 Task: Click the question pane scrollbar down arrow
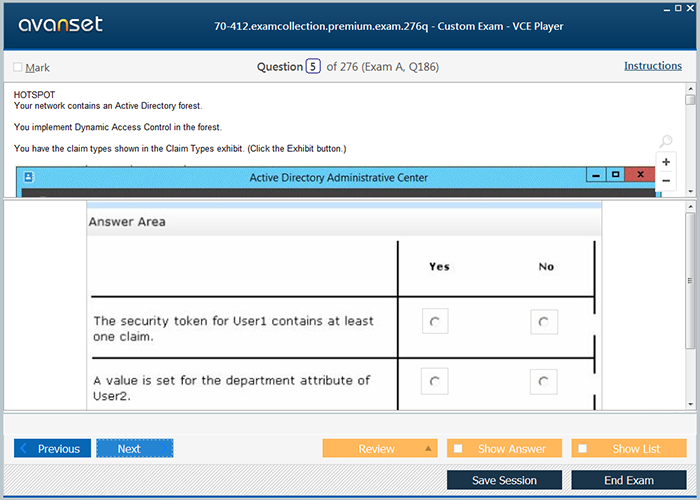pyautogui.click(x=690, y=192)
